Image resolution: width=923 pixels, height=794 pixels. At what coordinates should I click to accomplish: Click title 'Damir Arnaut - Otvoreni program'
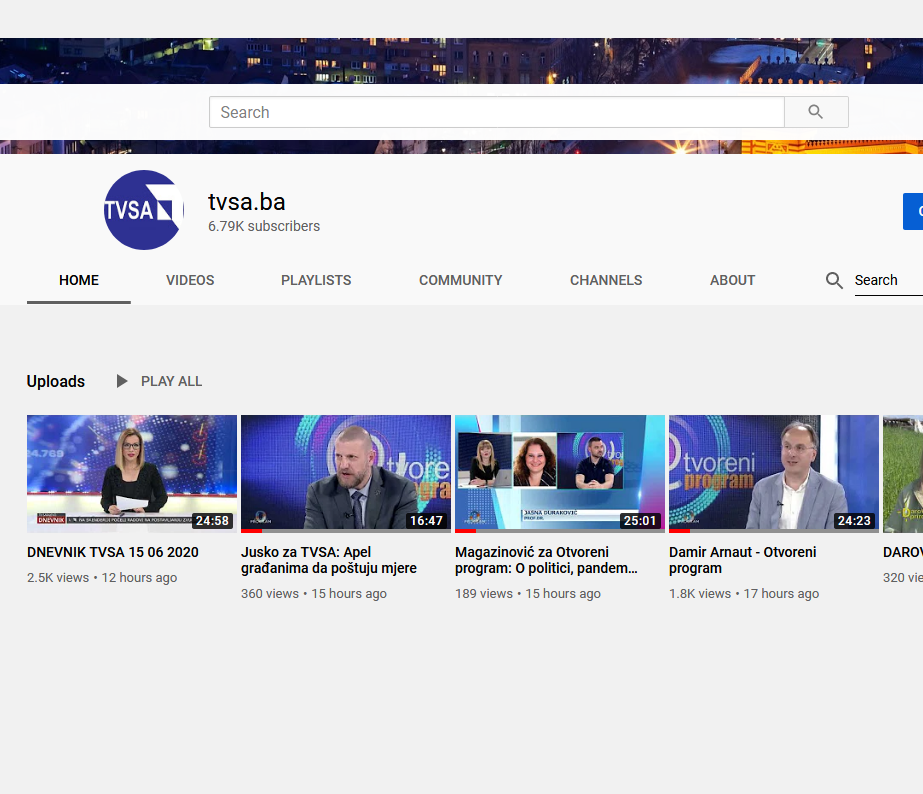point(743,560)
